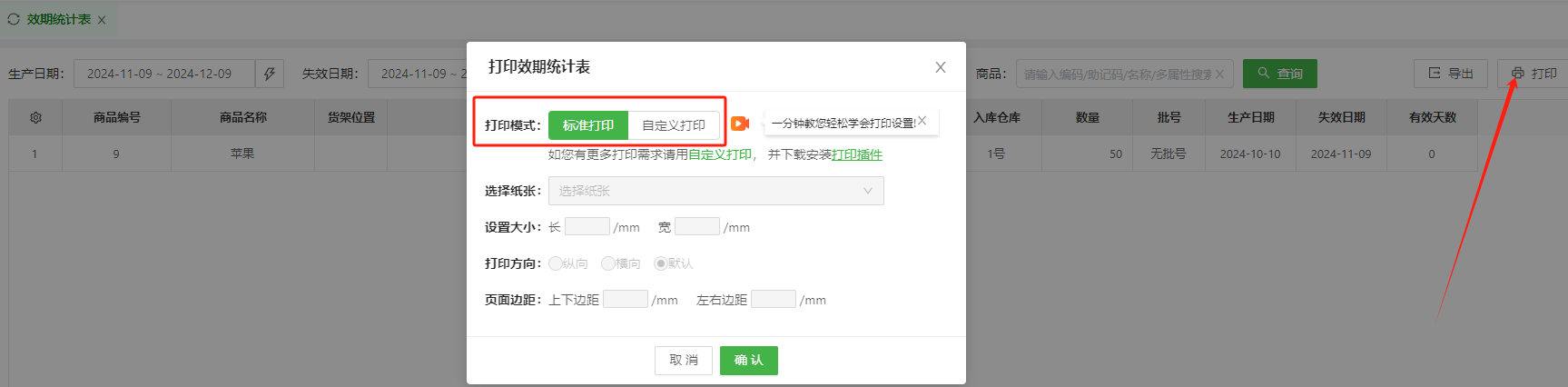Image resolution: width=1568 pixels, height=387 pixels.
Task: Switch to the 效期统计表 tab
Action: (59, 19)
